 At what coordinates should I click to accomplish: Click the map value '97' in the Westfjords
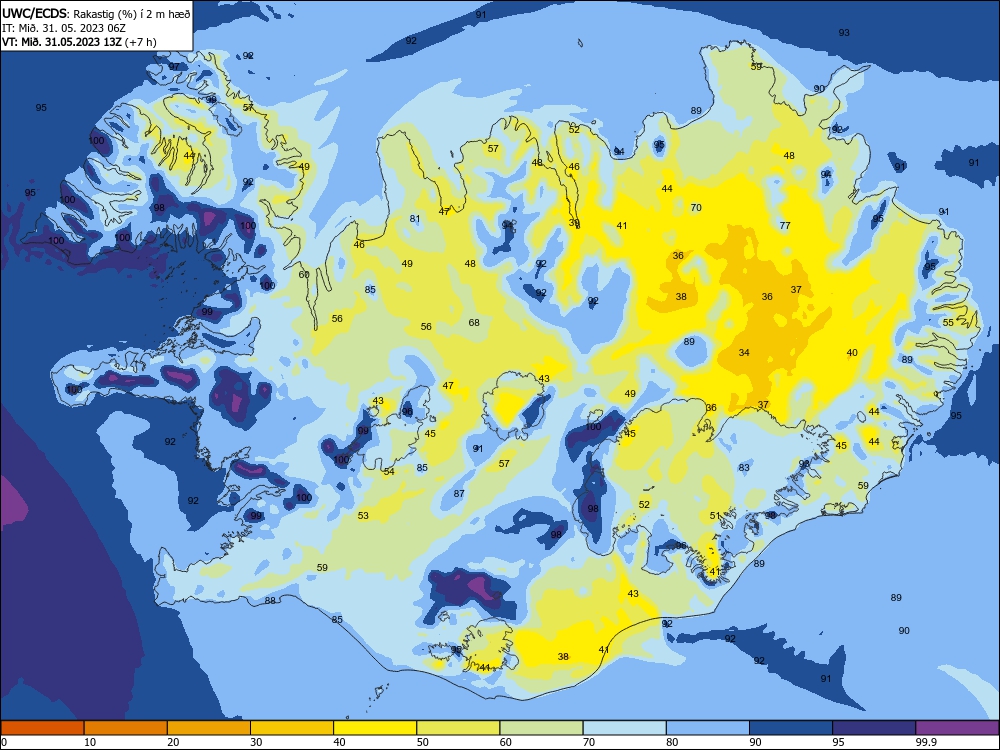(x=174, y=67)
